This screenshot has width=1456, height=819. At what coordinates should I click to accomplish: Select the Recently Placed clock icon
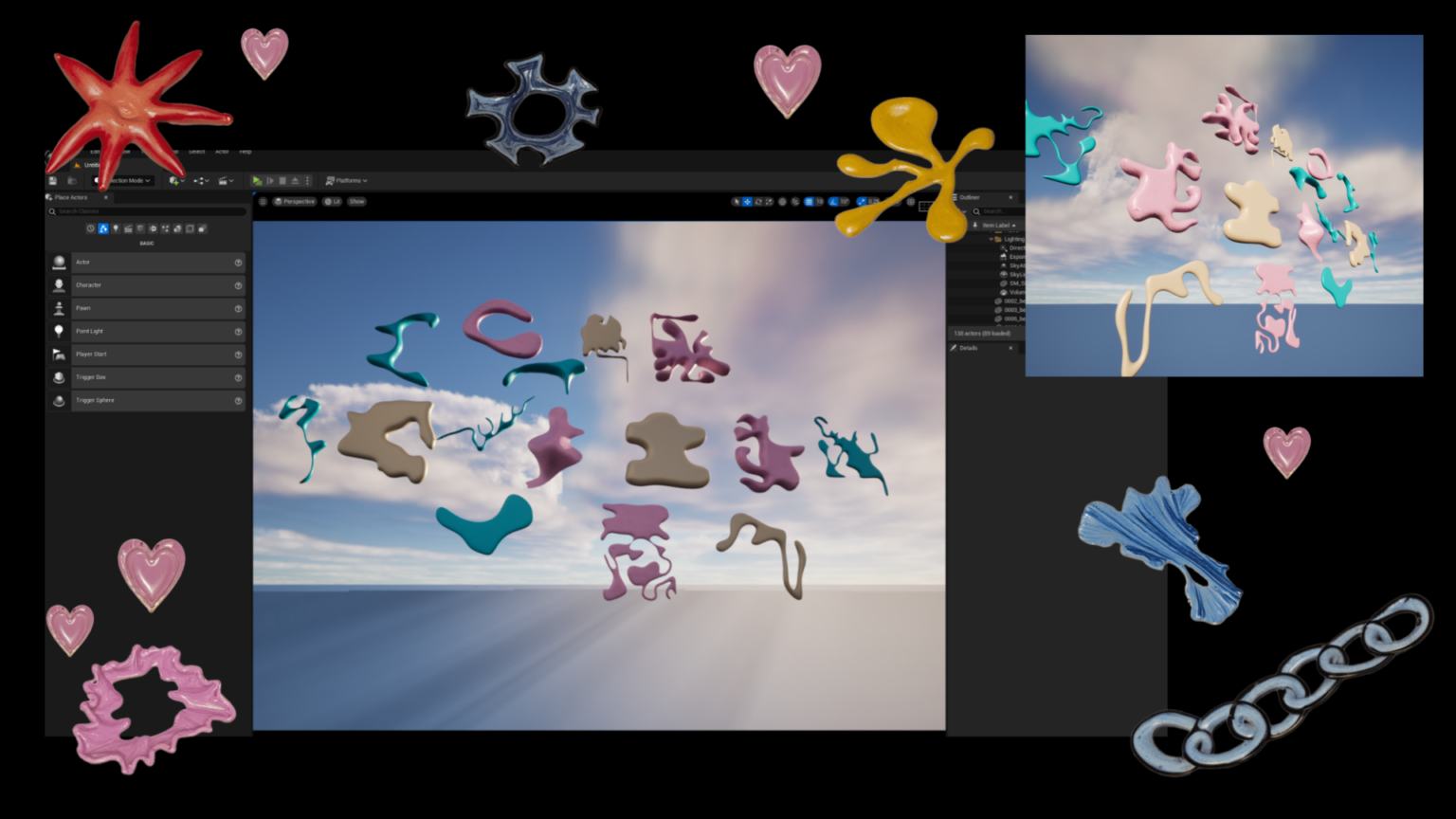point(90,228)
